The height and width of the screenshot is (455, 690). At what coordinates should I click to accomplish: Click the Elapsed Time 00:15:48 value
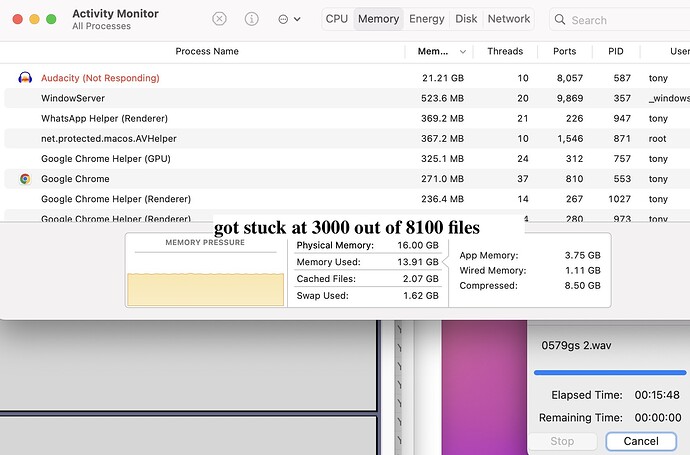tap(657, 395)
